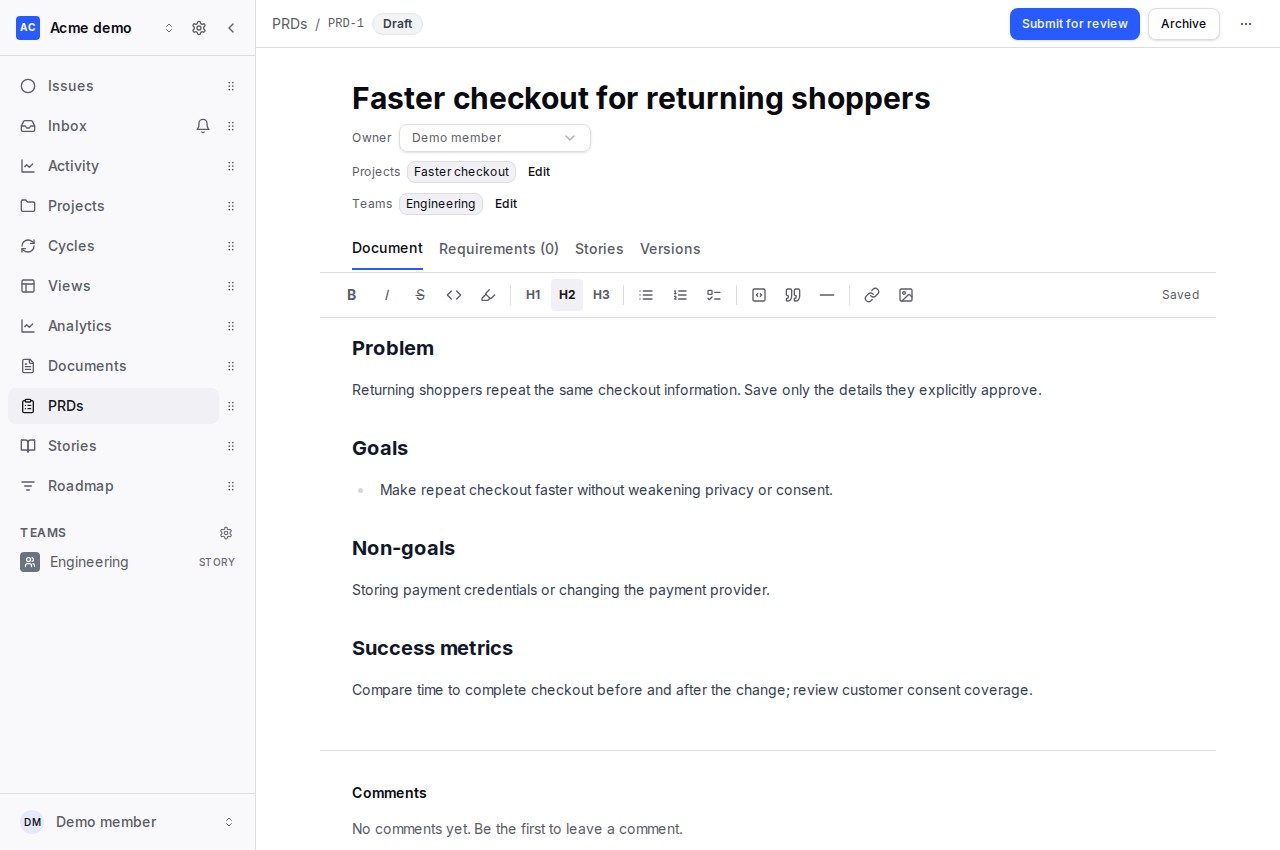The width and height of the screenshot is (1280, 850).
Task: Insert a blockquote
Action: click(x=793, y=295)
